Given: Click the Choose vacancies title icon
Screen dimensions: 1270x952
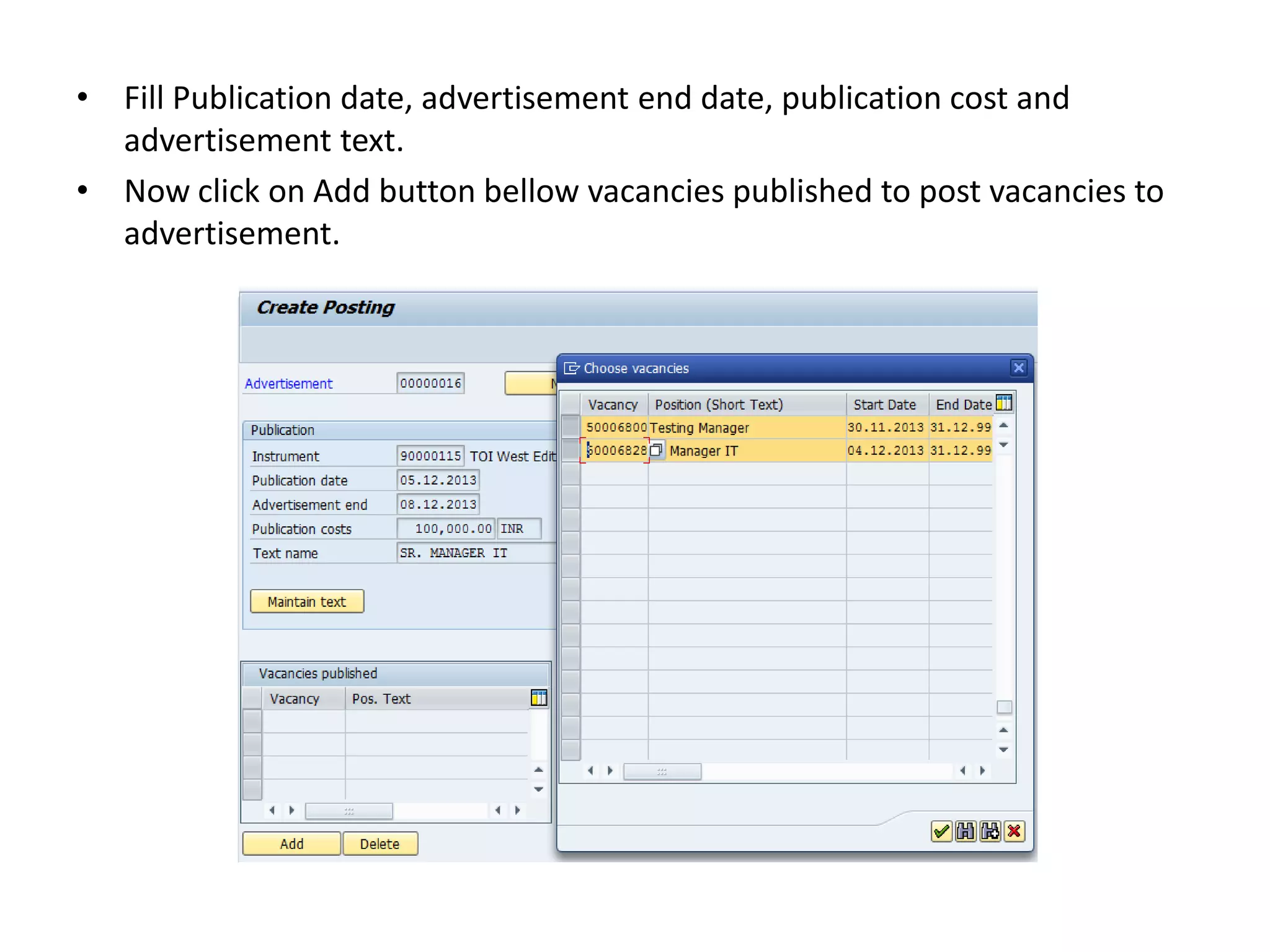Looking at the screenshot, I should coord(571,368).
